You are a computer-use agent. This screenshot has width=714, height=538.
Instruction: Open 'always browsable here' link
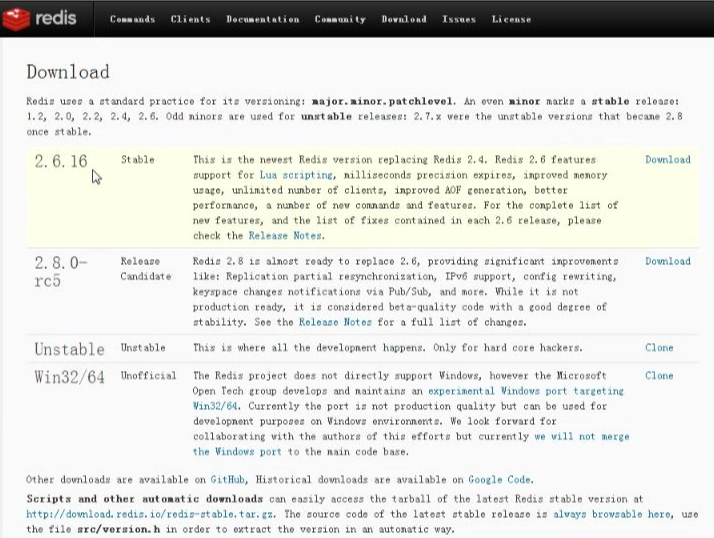612,514
